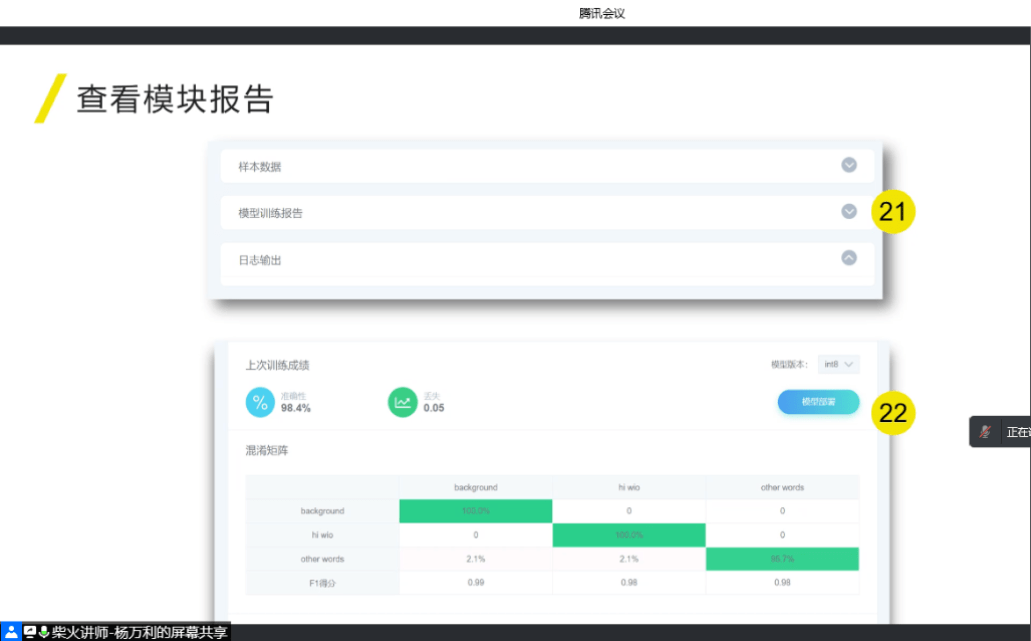Click the 模型训练报告 row label

(x=270, y=213)
